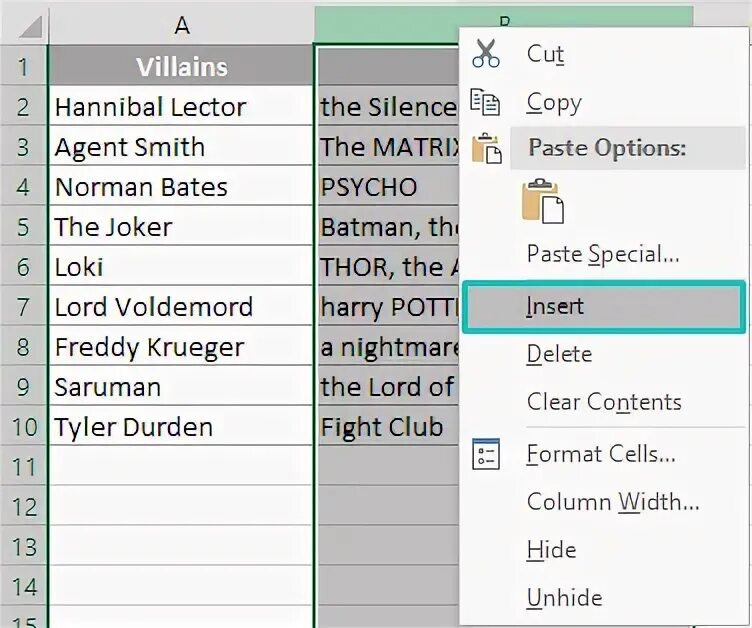Choose Clear Contents from the menu
The width and height of the screenshot is (752, 628).
coord(604,402)
